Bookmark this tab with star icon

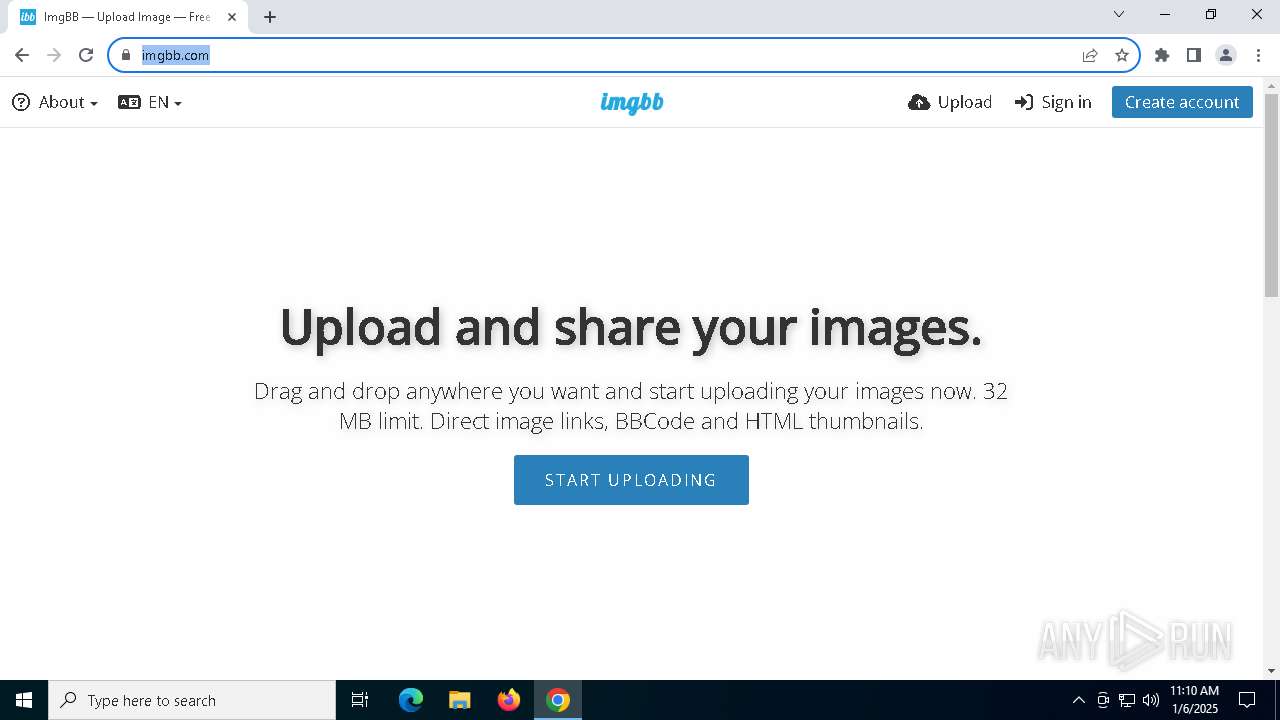[x=1122, y=55]
